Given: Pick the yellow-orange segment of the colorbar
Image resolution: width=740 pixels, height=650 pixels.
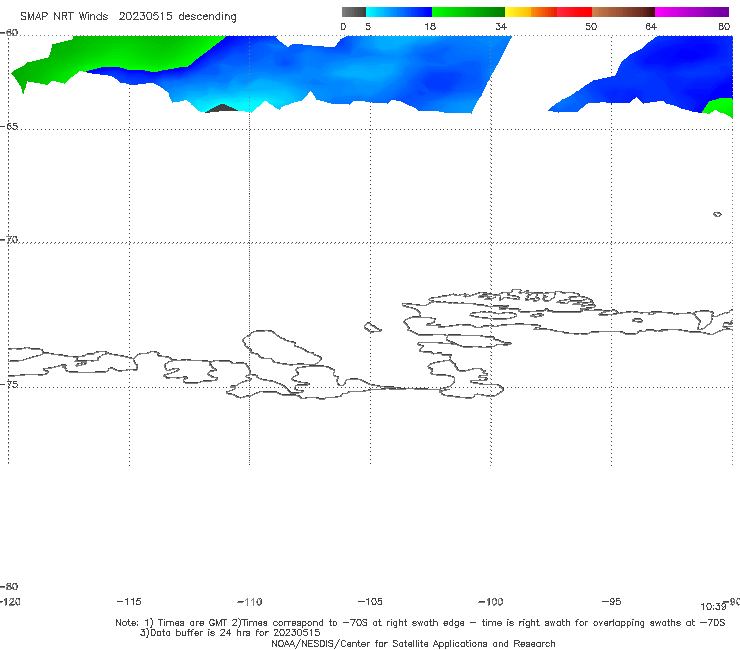Looking at the screenshot, I should [531, 12].
